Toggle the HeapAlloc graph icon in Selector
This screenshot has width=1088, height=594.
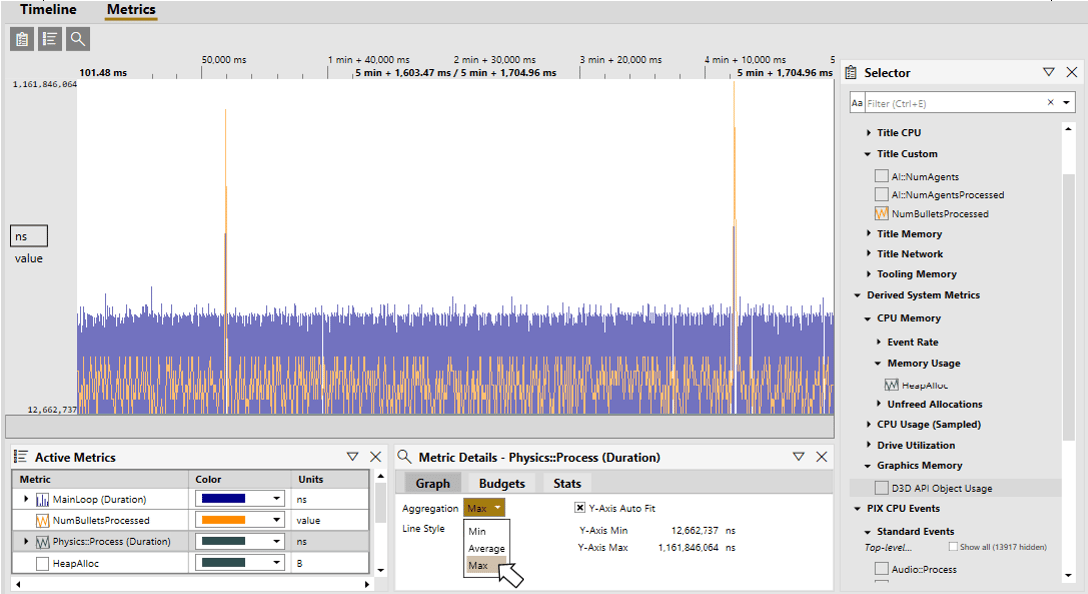(x=892, y=384)
